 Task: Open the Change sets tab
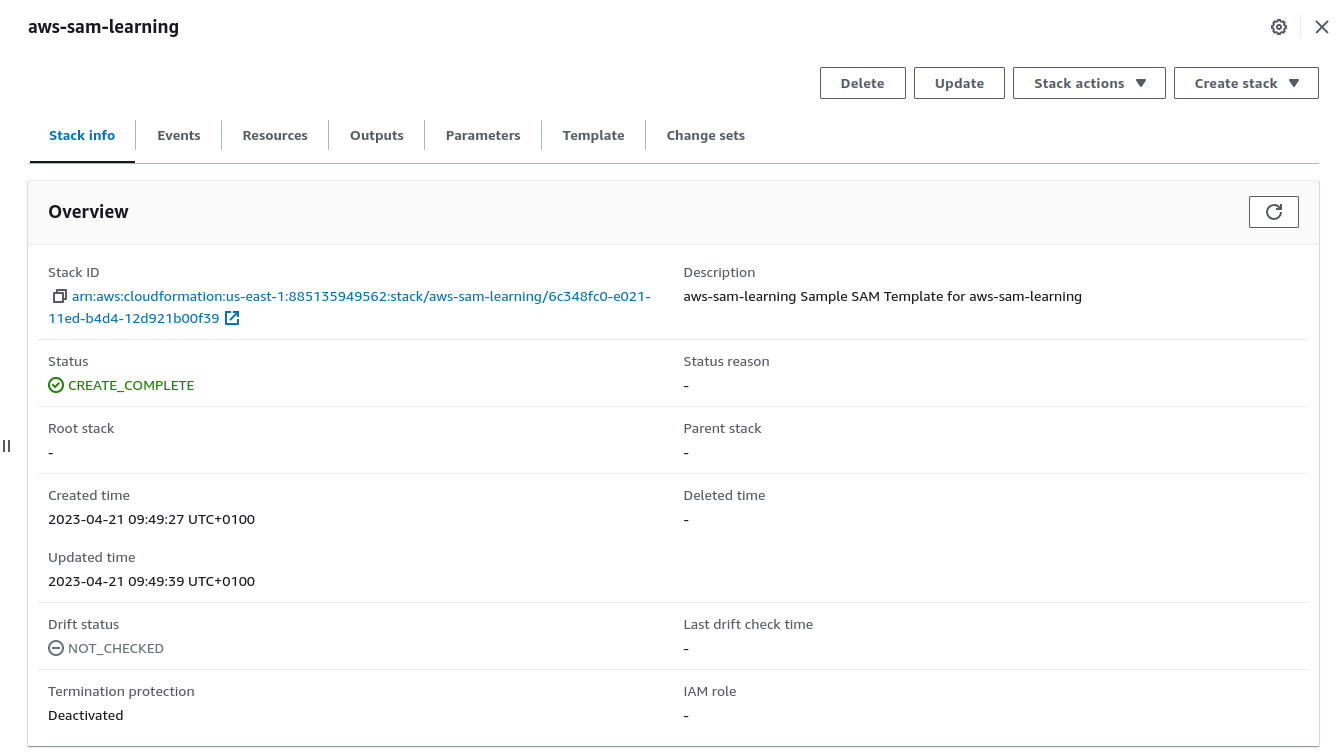[705, 136]
